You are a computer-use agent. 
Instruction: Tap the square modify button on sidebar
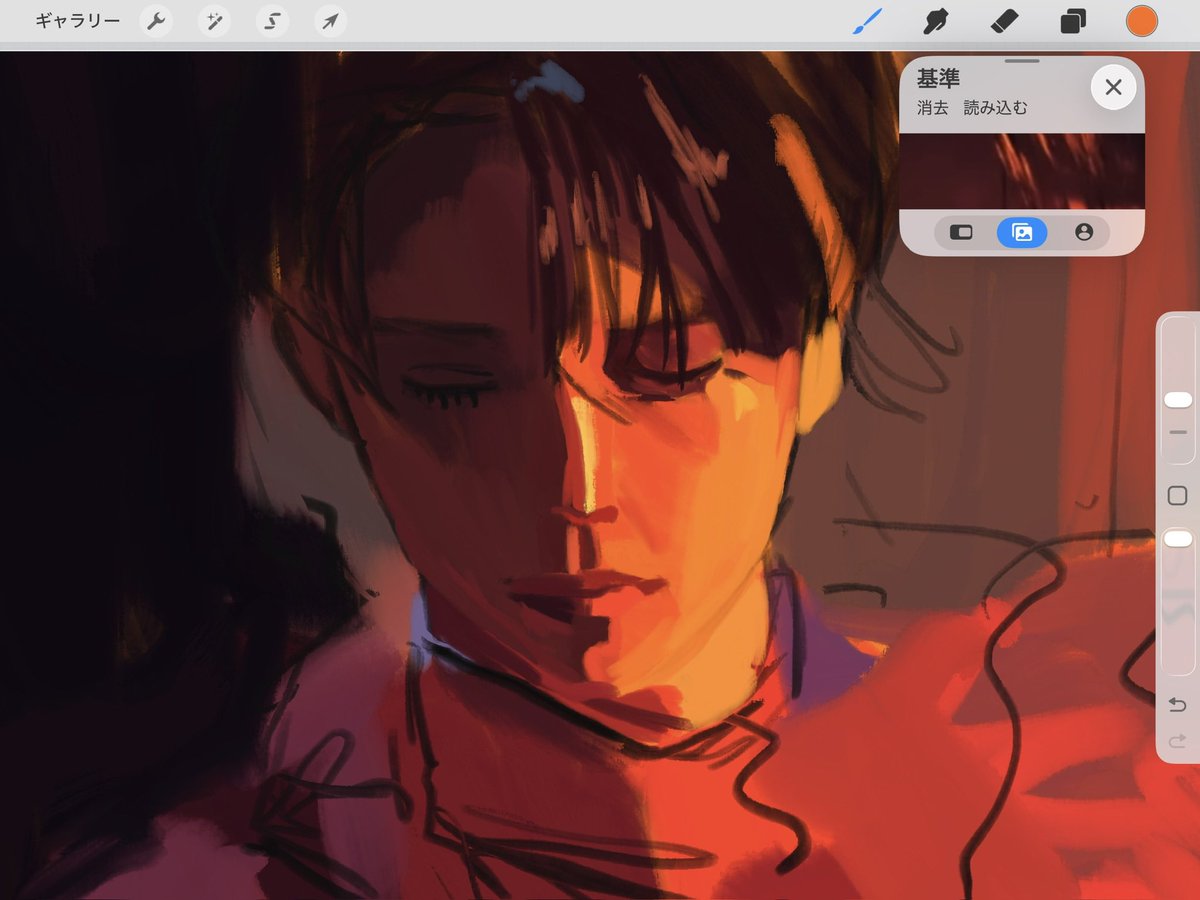1178,496
